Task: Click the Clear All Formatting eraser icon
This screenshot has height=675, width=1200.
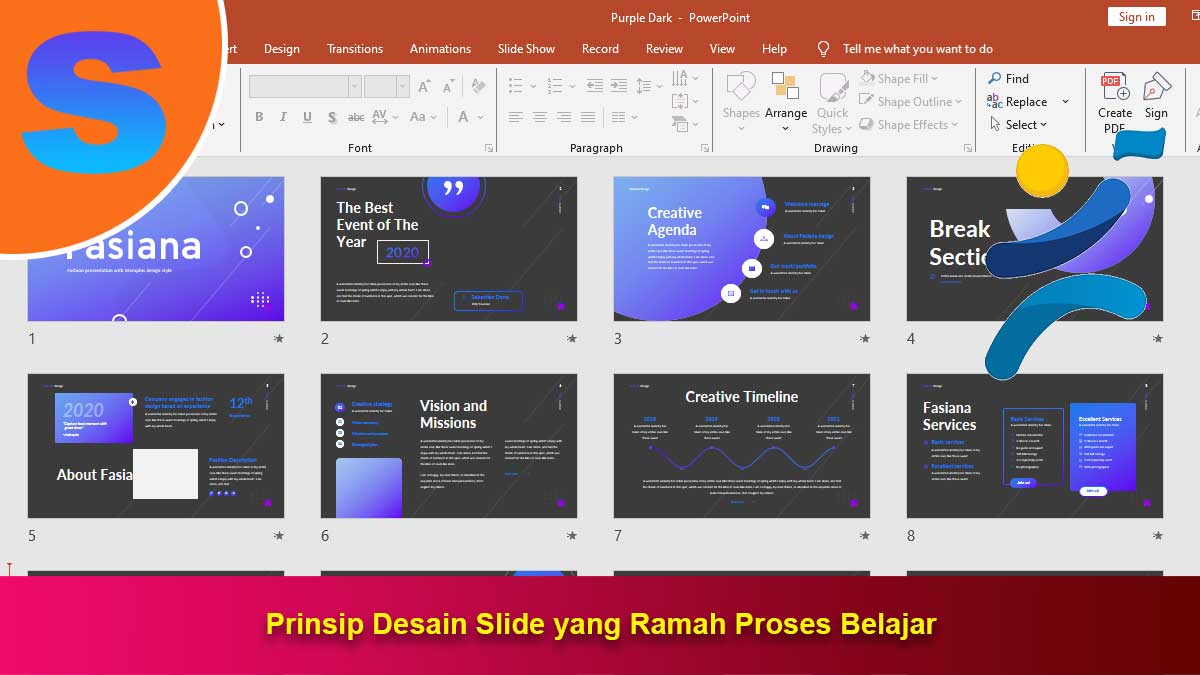Action: pos(477,87)
